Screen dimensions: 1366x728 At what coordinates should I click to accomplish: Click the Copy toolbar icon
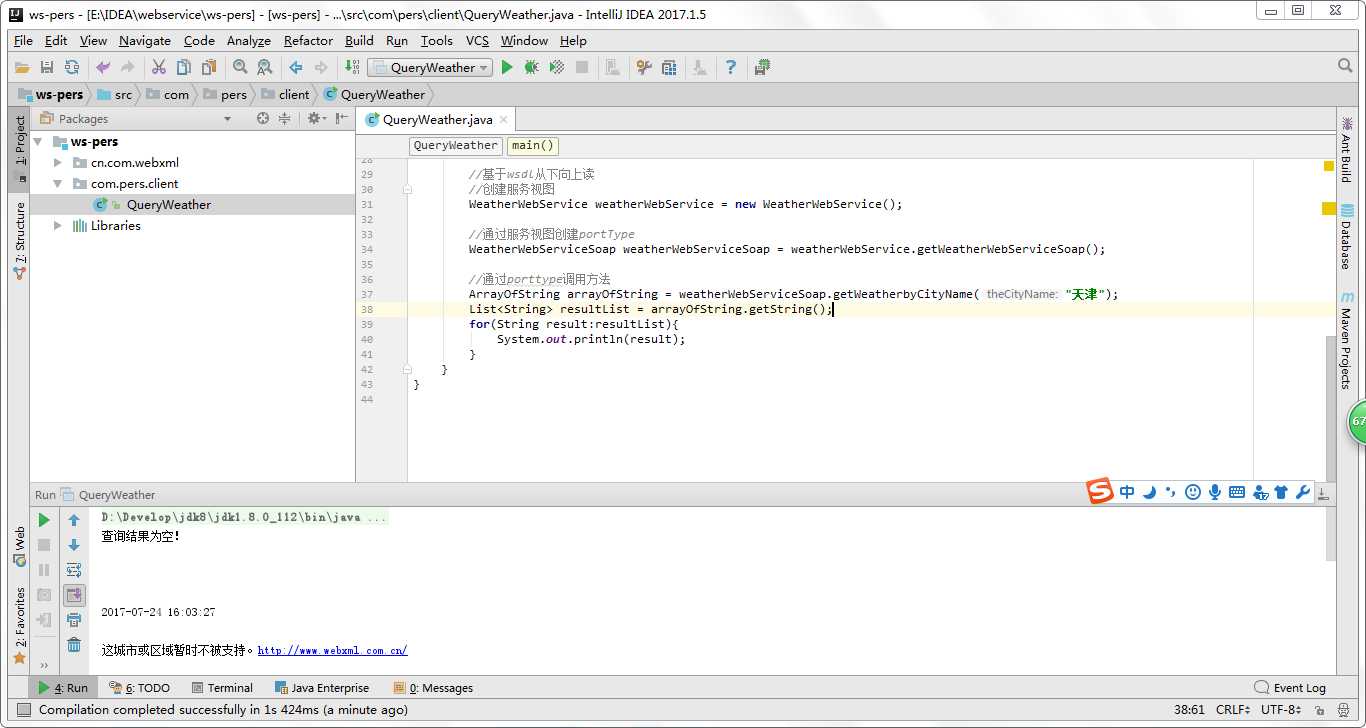[x=184, y=67]
